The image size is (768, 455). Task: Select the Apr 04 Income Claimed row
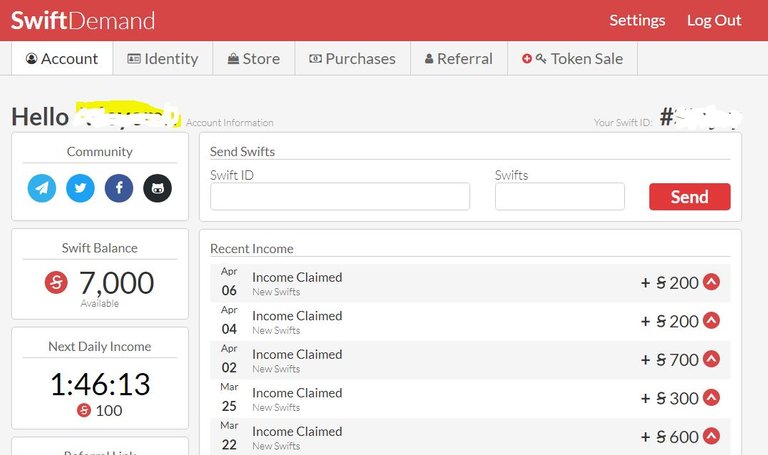(x=470, y=322)
